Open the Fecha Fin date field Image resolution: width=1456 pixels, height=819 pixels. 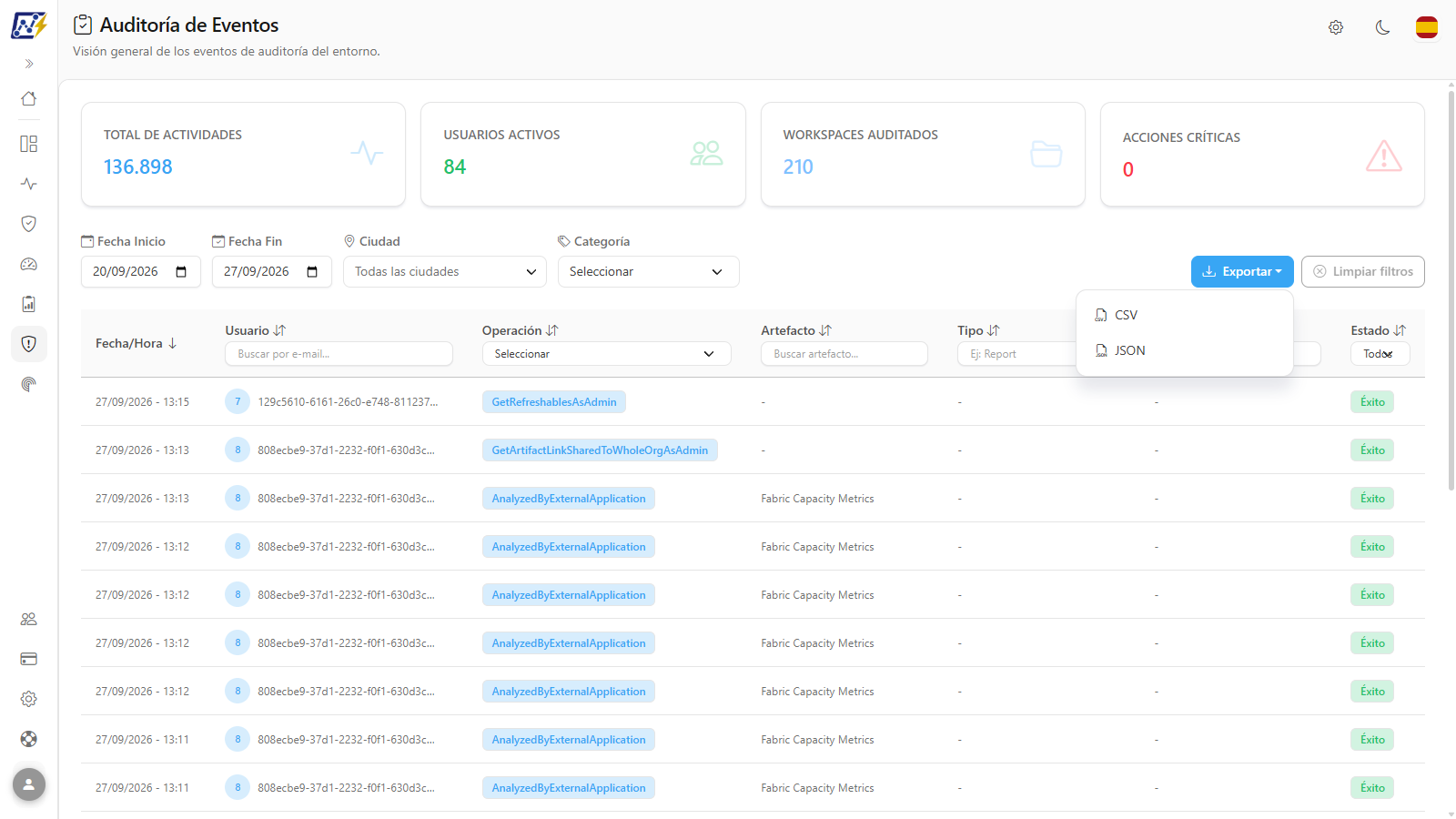tap(271, 271)
